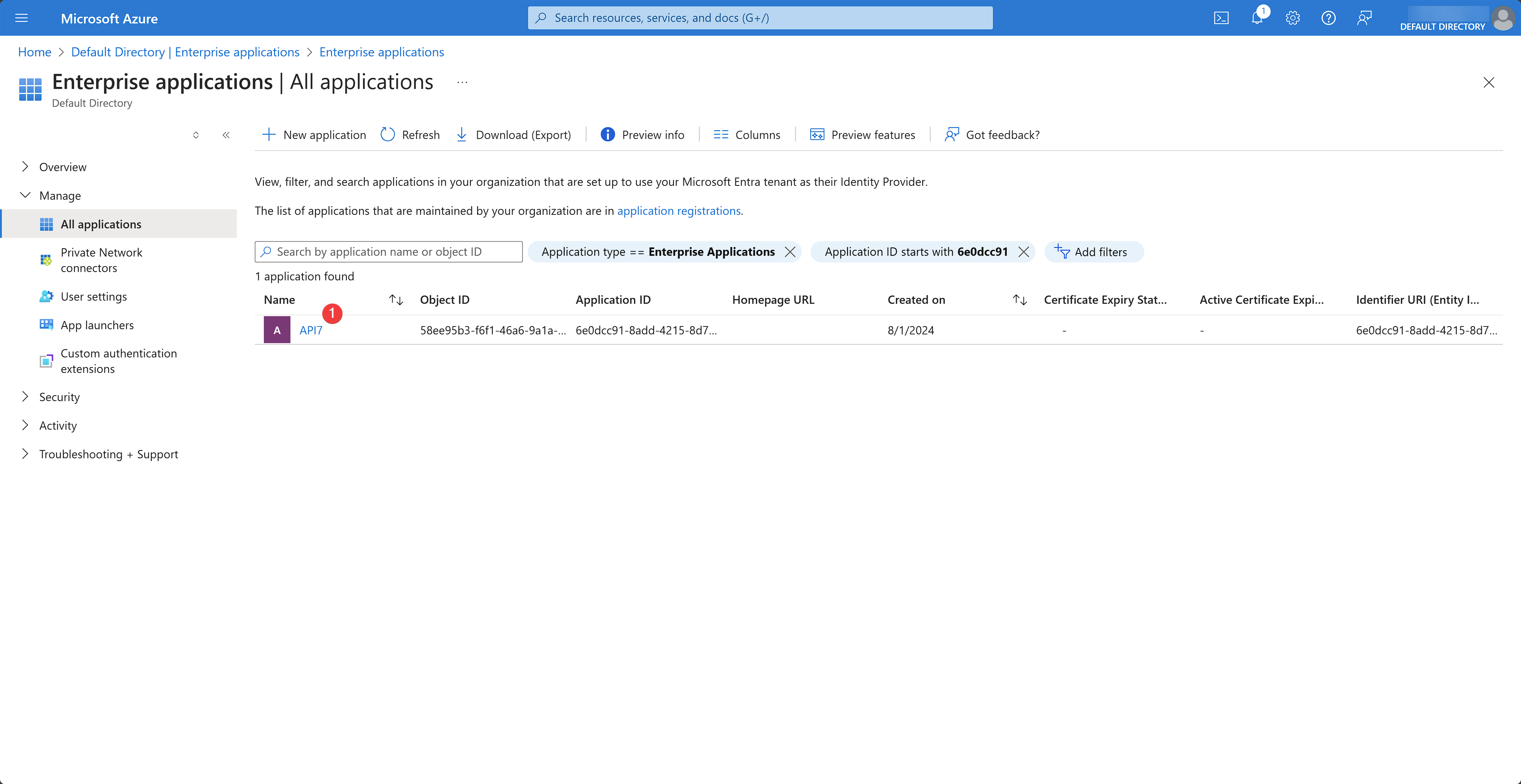
Task: Click the 8/1/2024 created date cell
Action: point(910,330)
